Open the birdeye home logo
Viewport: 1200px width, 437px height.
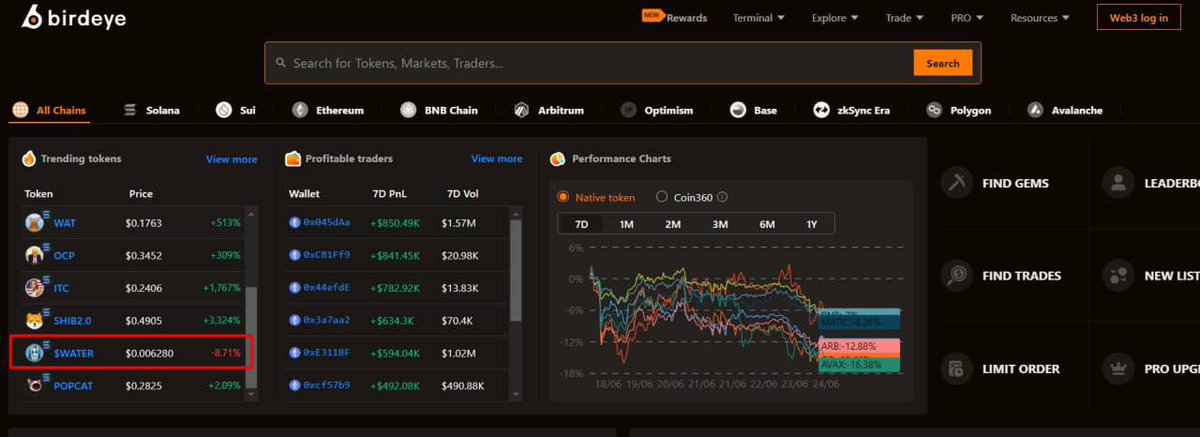click(73, 17)
